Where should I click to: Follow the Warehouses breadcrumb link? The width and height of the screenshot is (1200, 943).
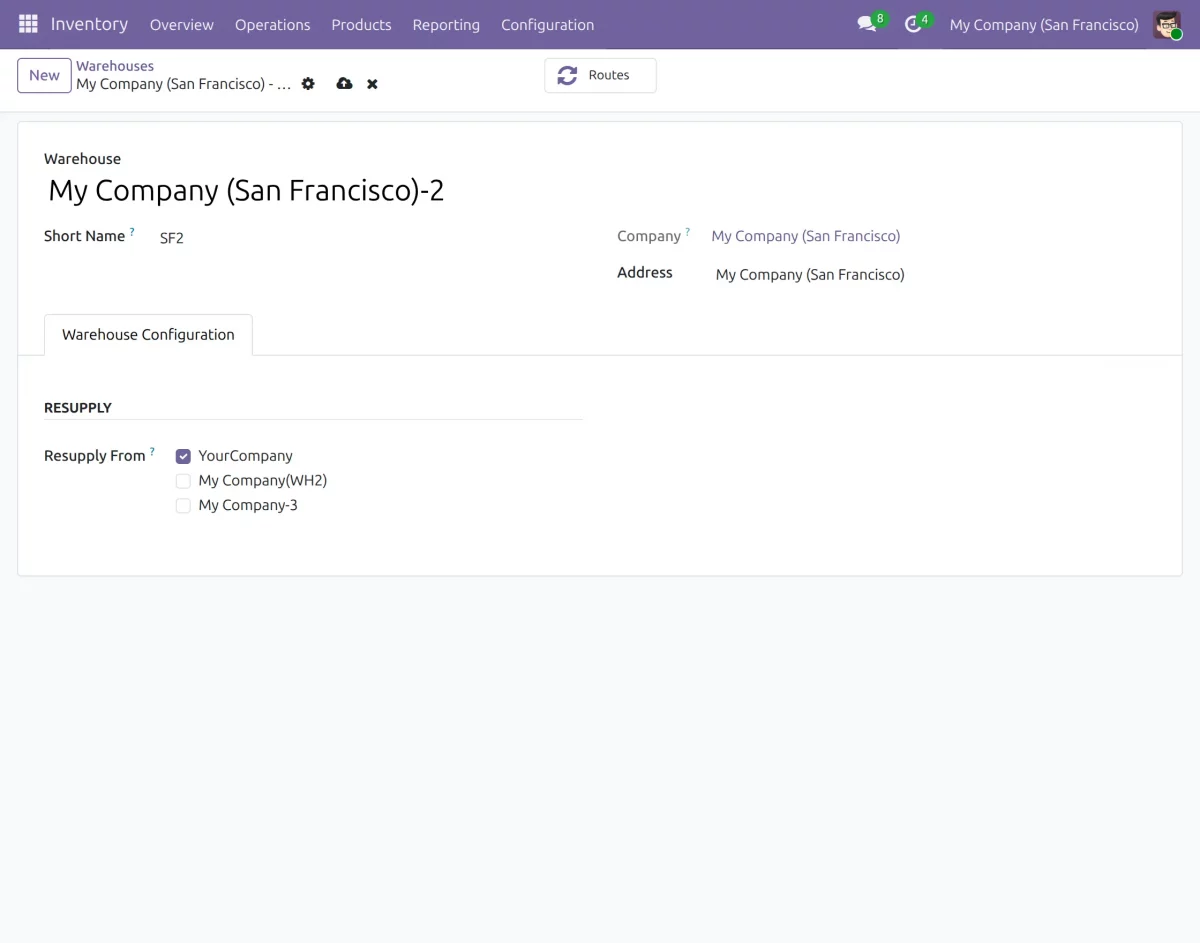pos(115,66)
